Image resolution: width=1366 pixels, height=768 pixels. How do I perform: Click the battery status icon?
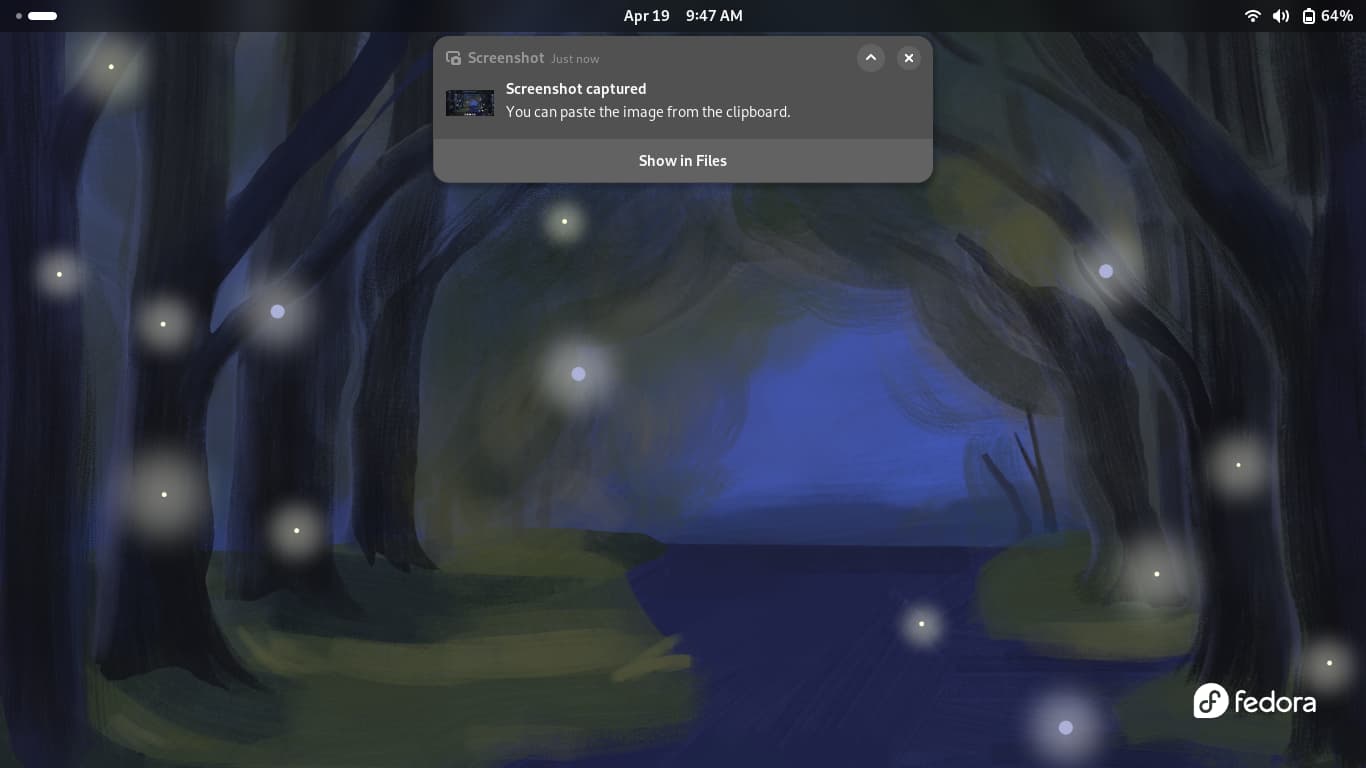pyautogui.click(x=1309, y=16)
